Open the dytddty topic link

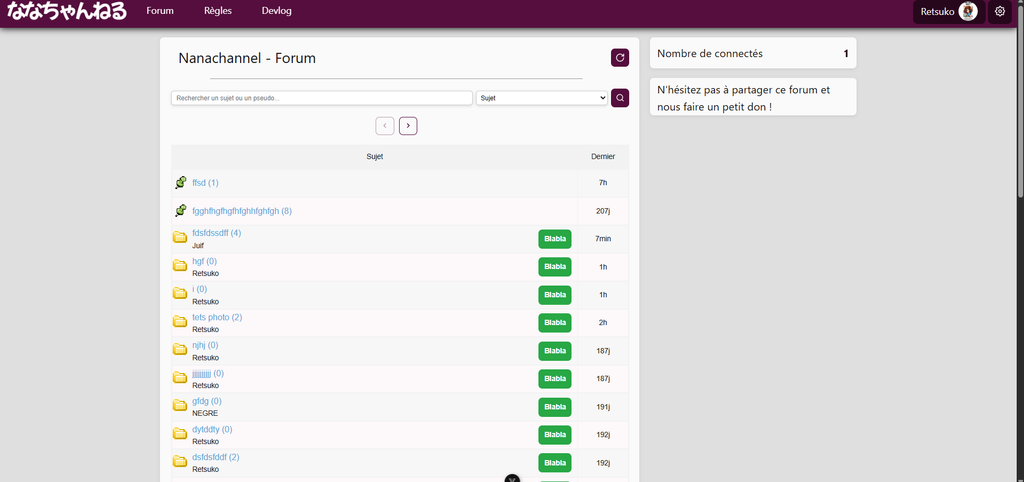coord(211,429)
